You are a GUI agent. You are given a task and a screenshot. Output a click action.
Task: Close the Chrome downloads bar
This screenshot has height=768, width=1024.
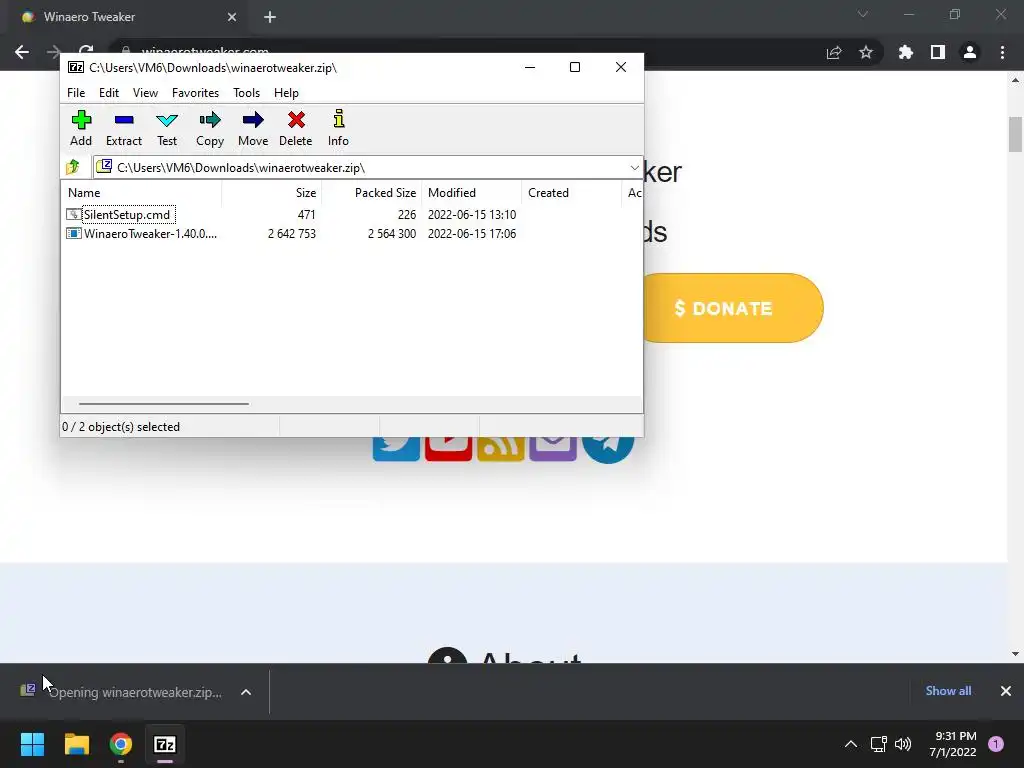(1006, 691)
